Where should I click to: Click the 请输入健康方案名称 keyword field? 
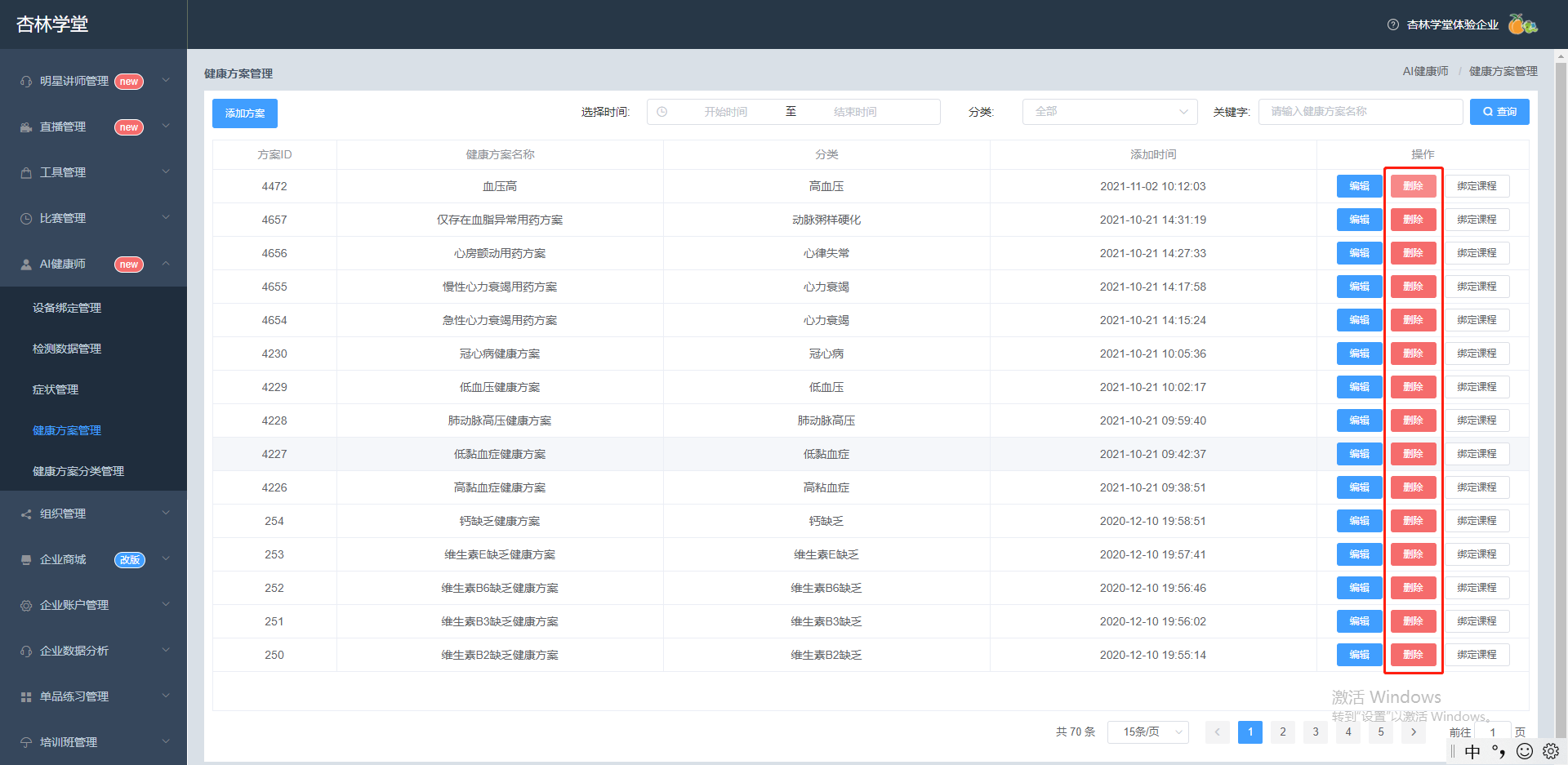tap(1361, 112)
